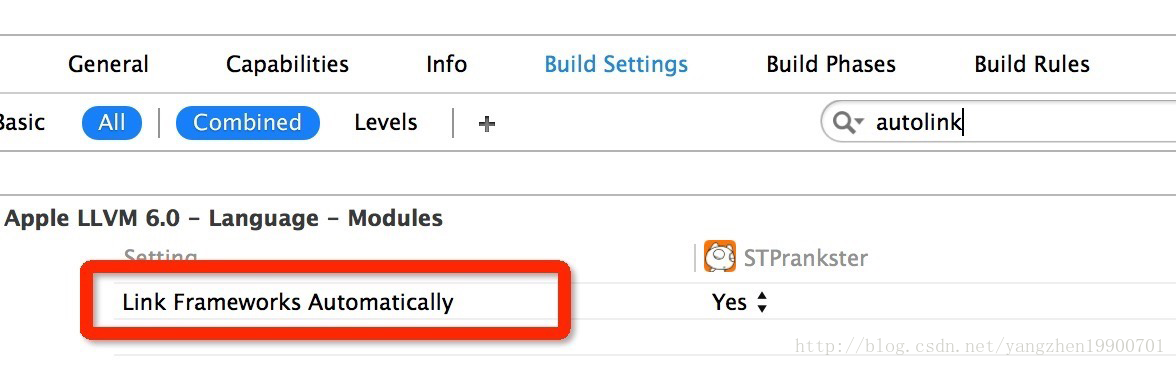Switch to the Capabilities tab

(x=287, y=64)
